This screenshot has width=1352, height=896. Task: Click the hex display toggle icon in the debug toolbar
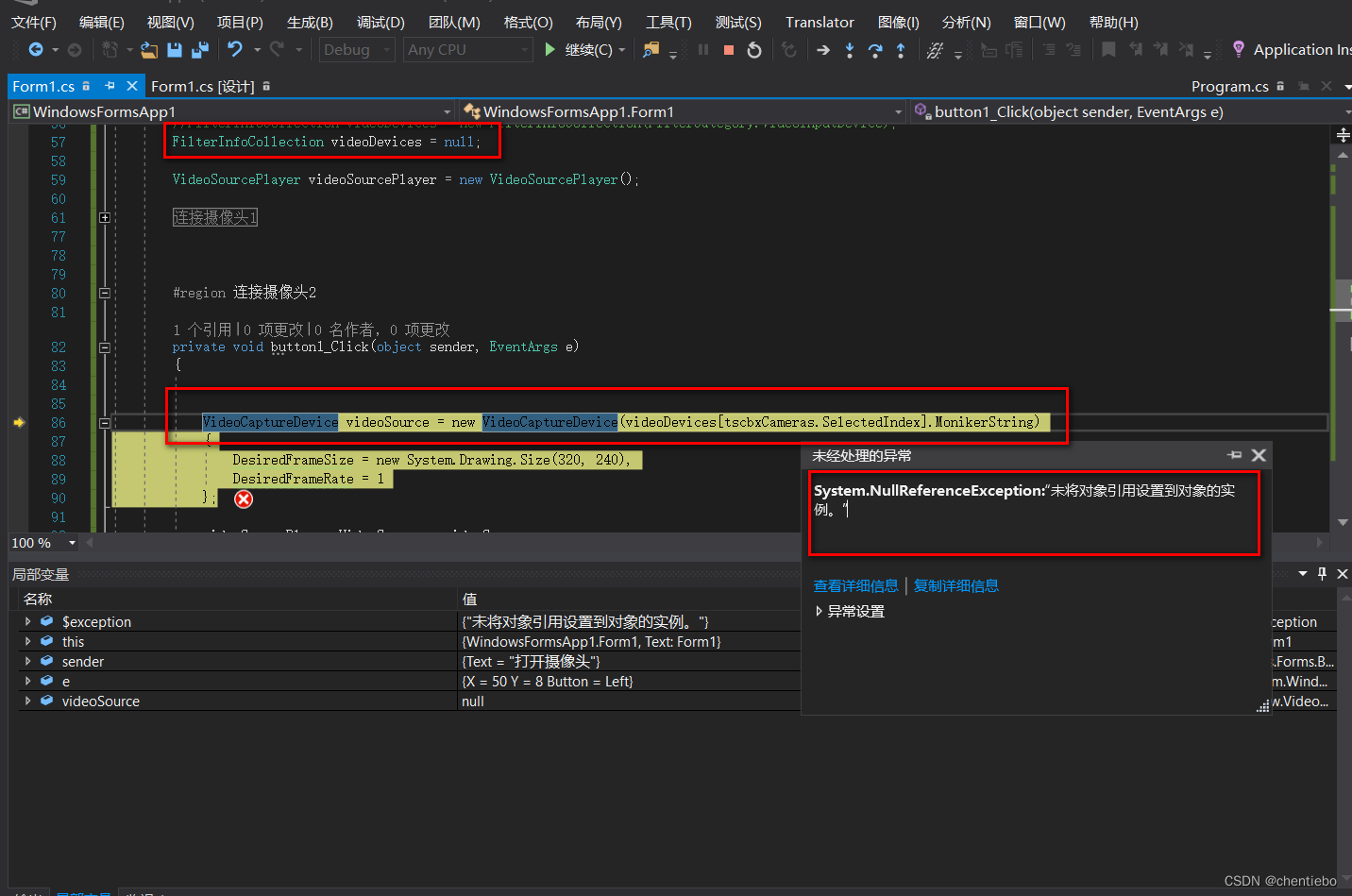coord(935,50)
